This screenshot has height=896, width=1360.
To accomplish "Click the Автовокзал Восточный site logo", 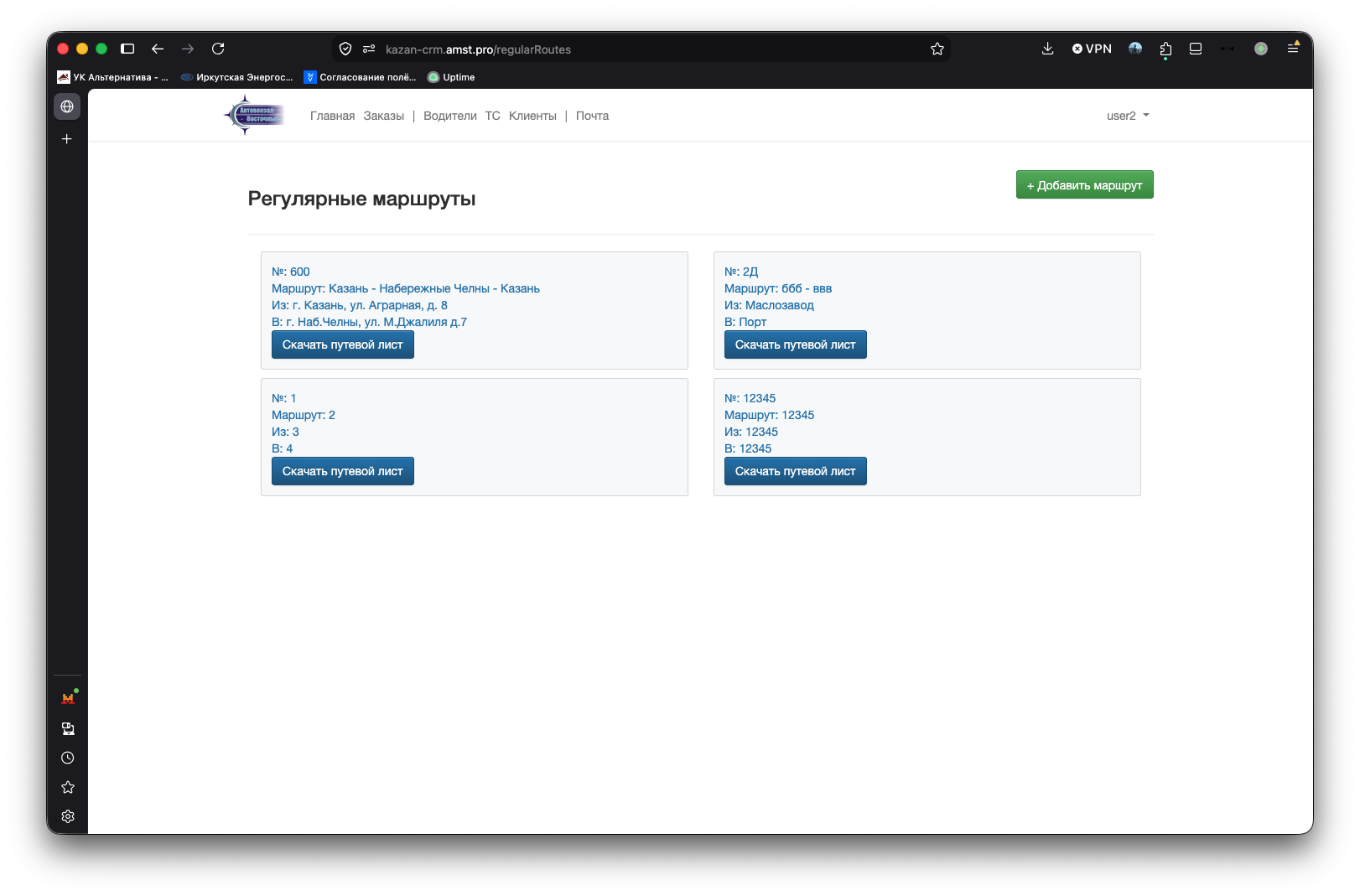I will 254,116.
